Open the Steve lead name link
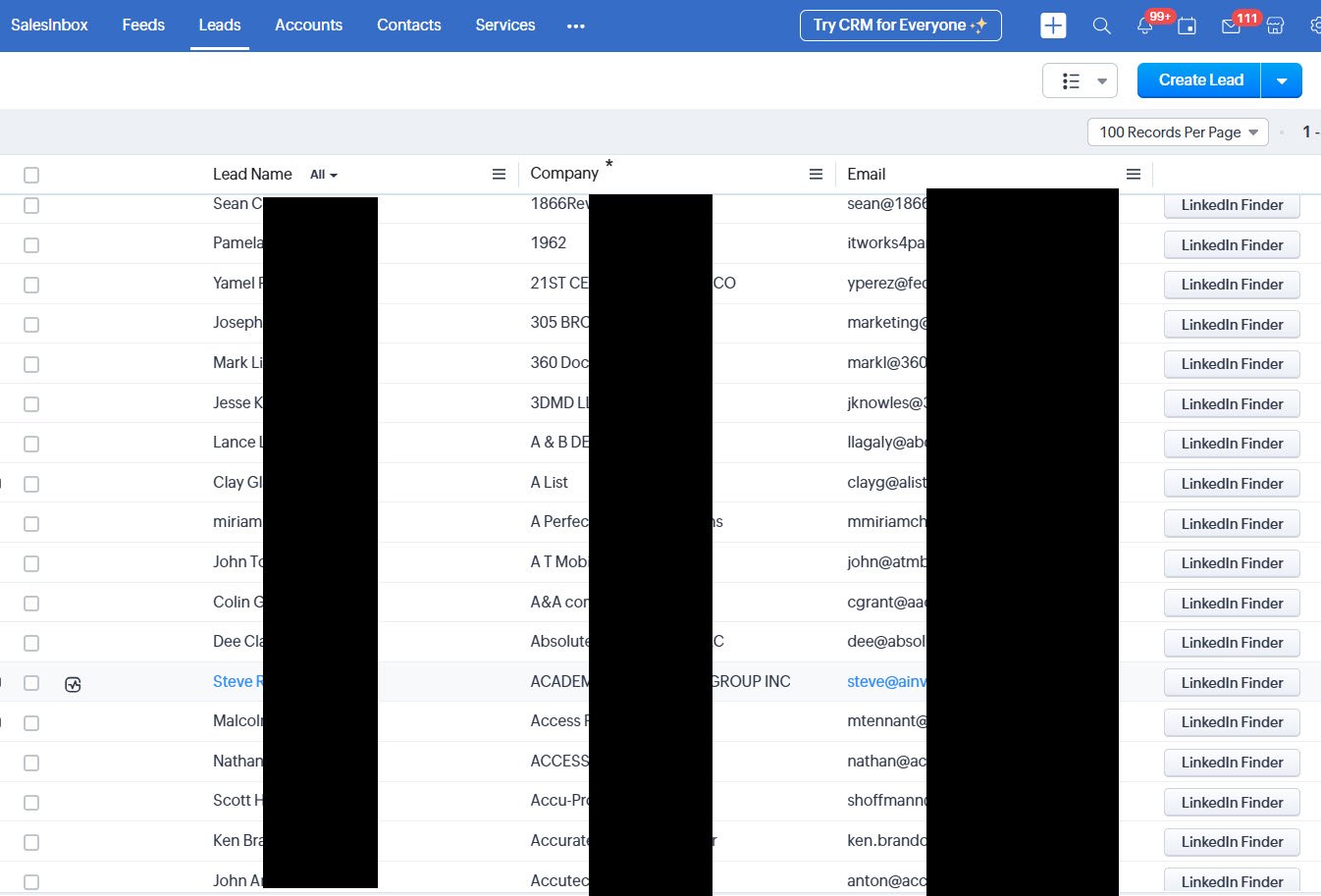The width and height of the screenshot is (1321, 896). (238, 681)
